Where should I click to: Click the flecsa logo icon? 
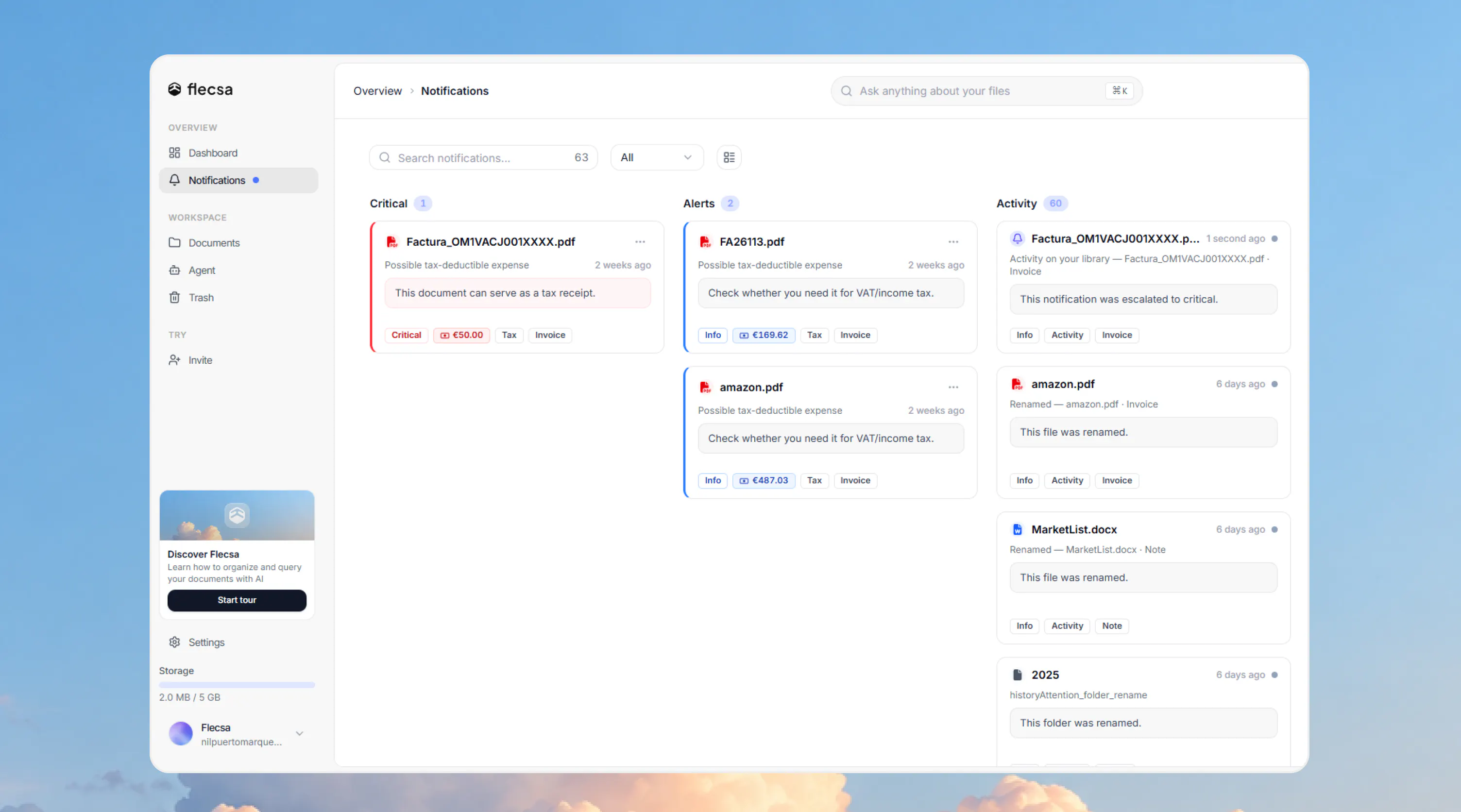click(x=175, y=89)
